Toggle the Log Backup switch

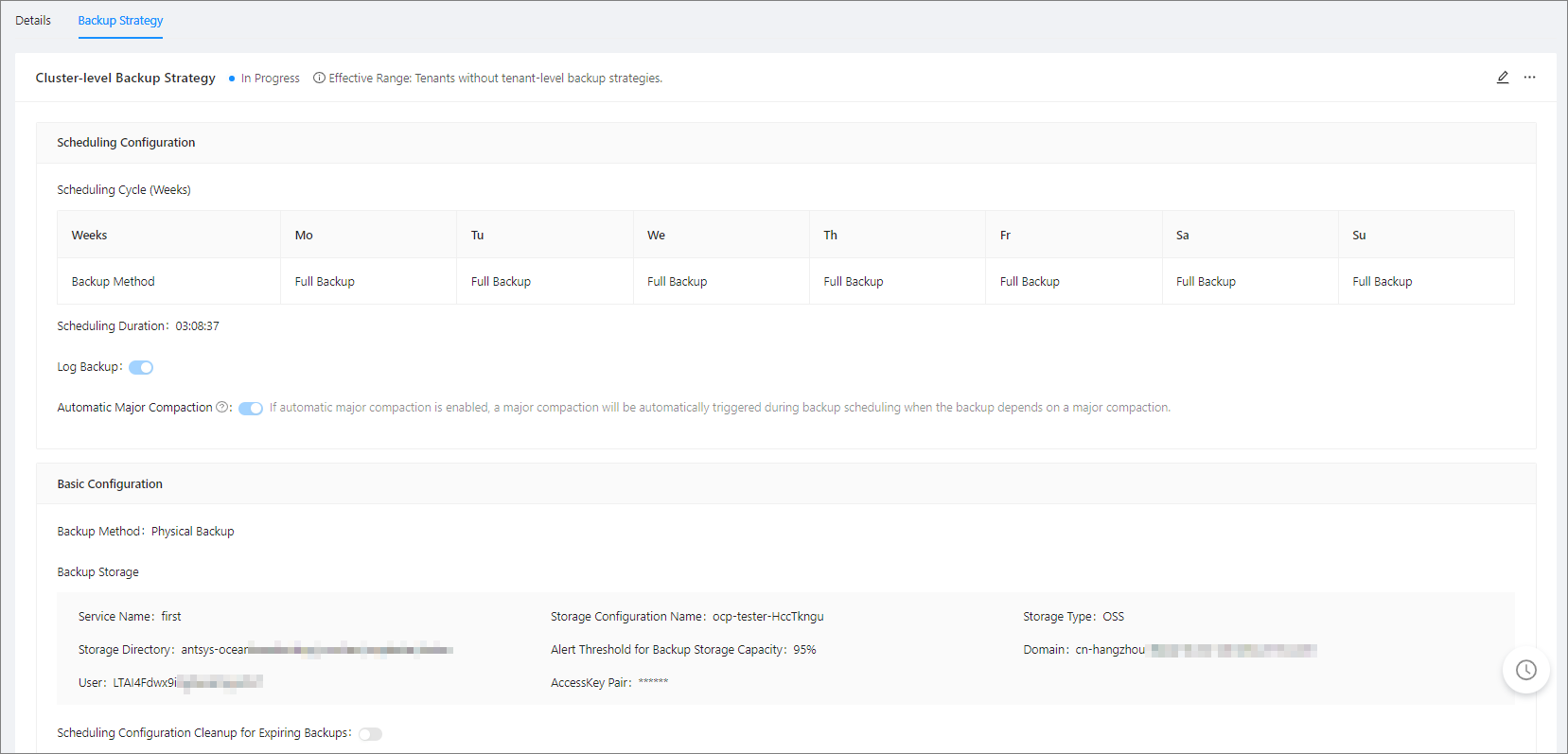tap(141, 367)
